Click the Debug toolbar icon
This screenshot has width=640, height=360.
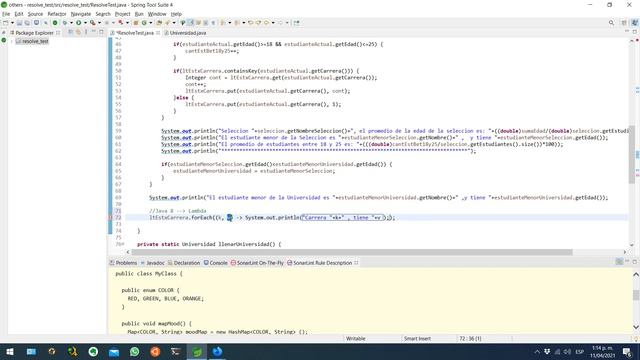tap(65, 23)
